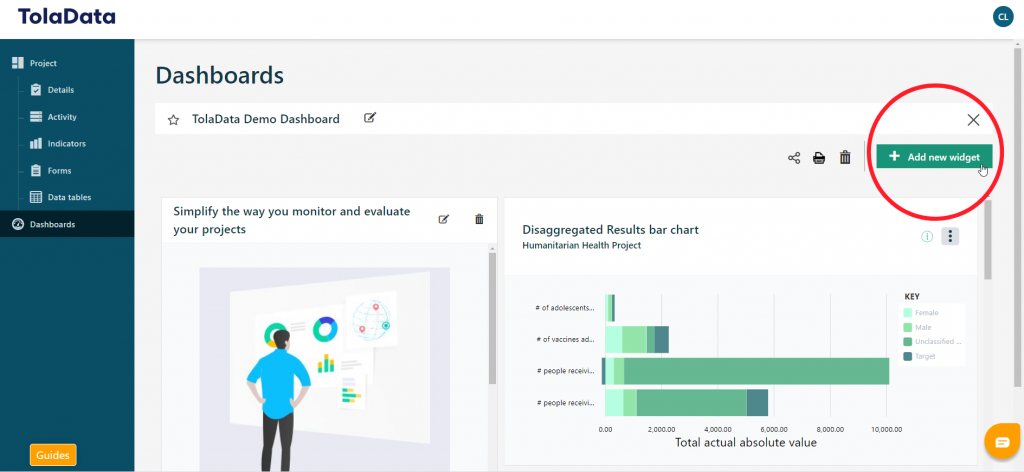Open the chat support bubble
The width and height of the screenshot is (1024, 472).
pos(1002,442)
